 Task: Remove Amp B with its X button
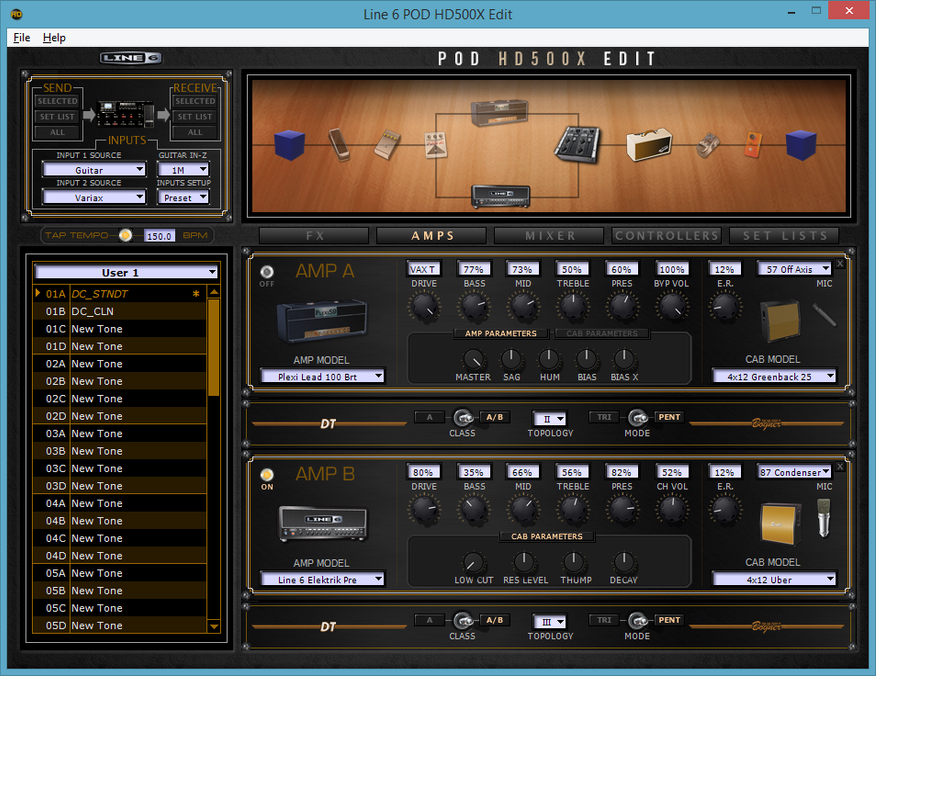click(x=840, y=466)
